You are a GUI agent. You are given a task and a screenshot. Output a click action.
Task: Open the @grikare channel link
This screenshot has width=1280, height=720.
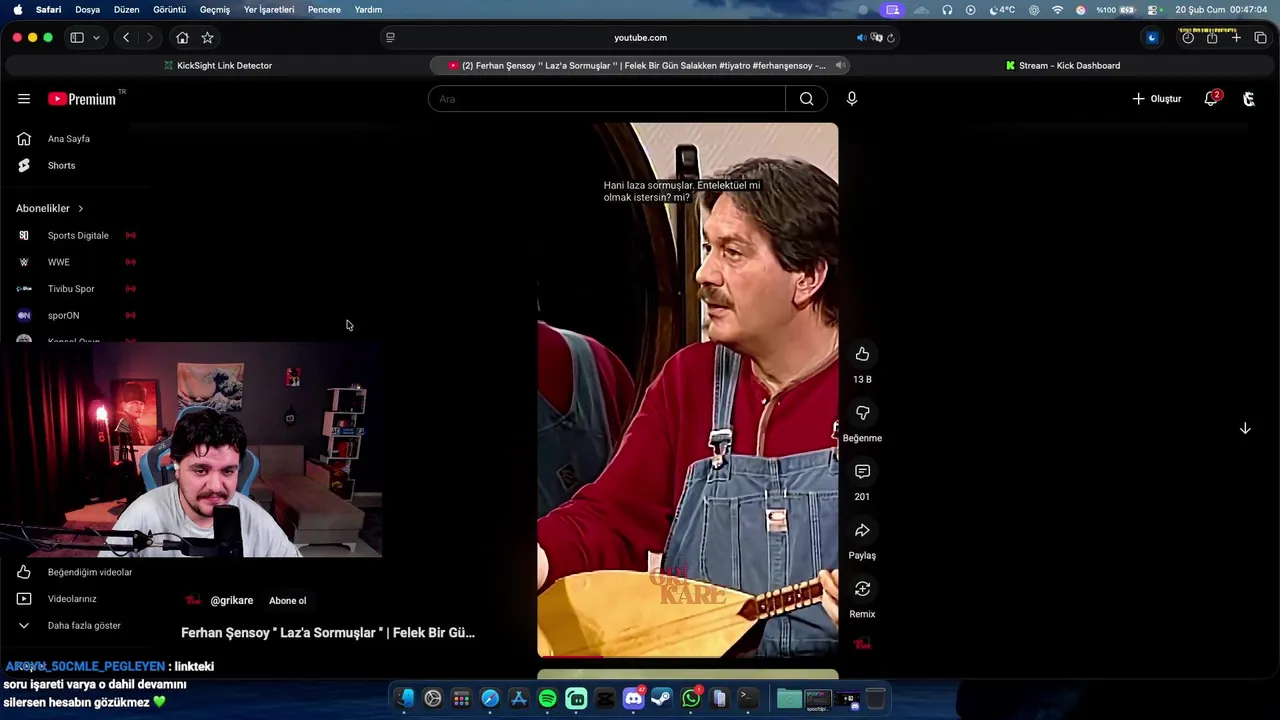click(x=231, y=601)
